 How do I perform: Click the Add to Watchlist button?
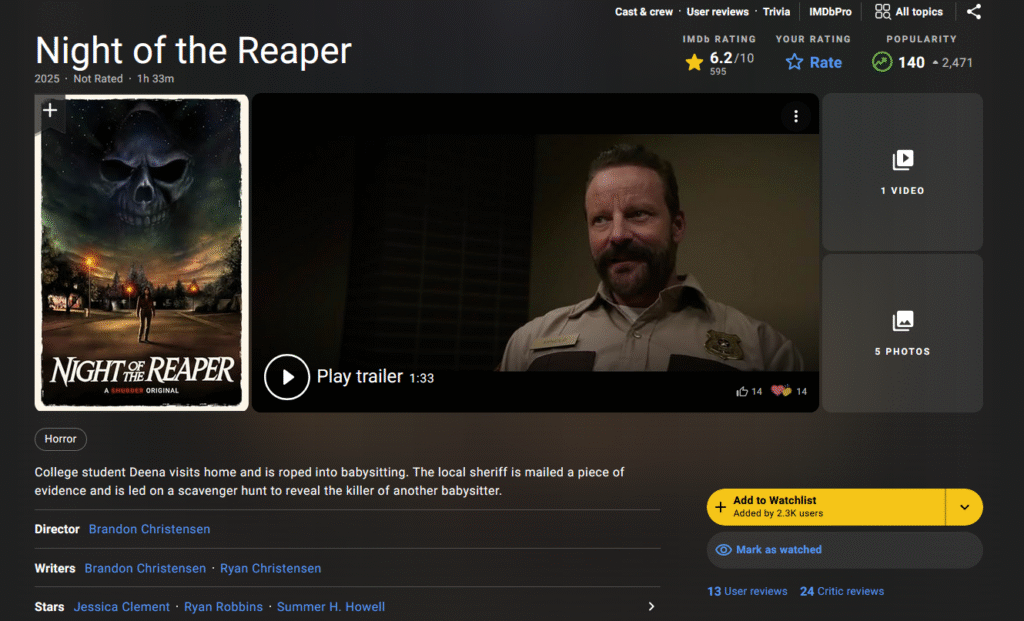pyautogui.click(x=825, y=507)
